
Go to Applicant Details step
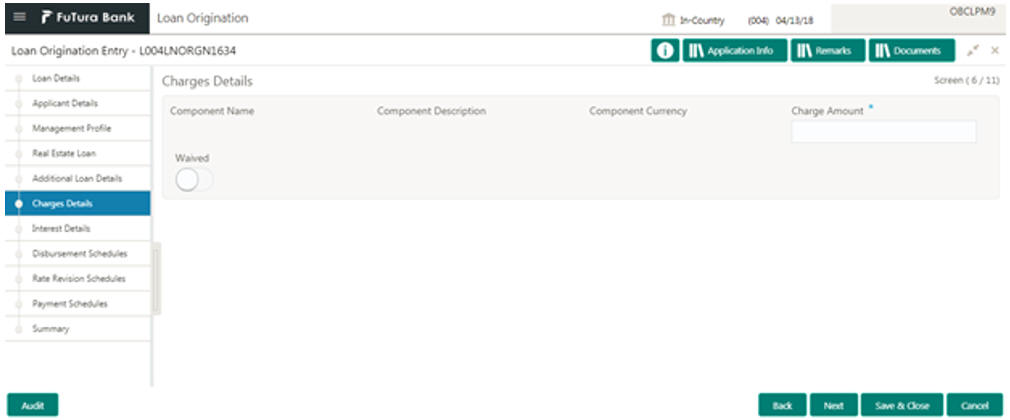pos(78,104)
